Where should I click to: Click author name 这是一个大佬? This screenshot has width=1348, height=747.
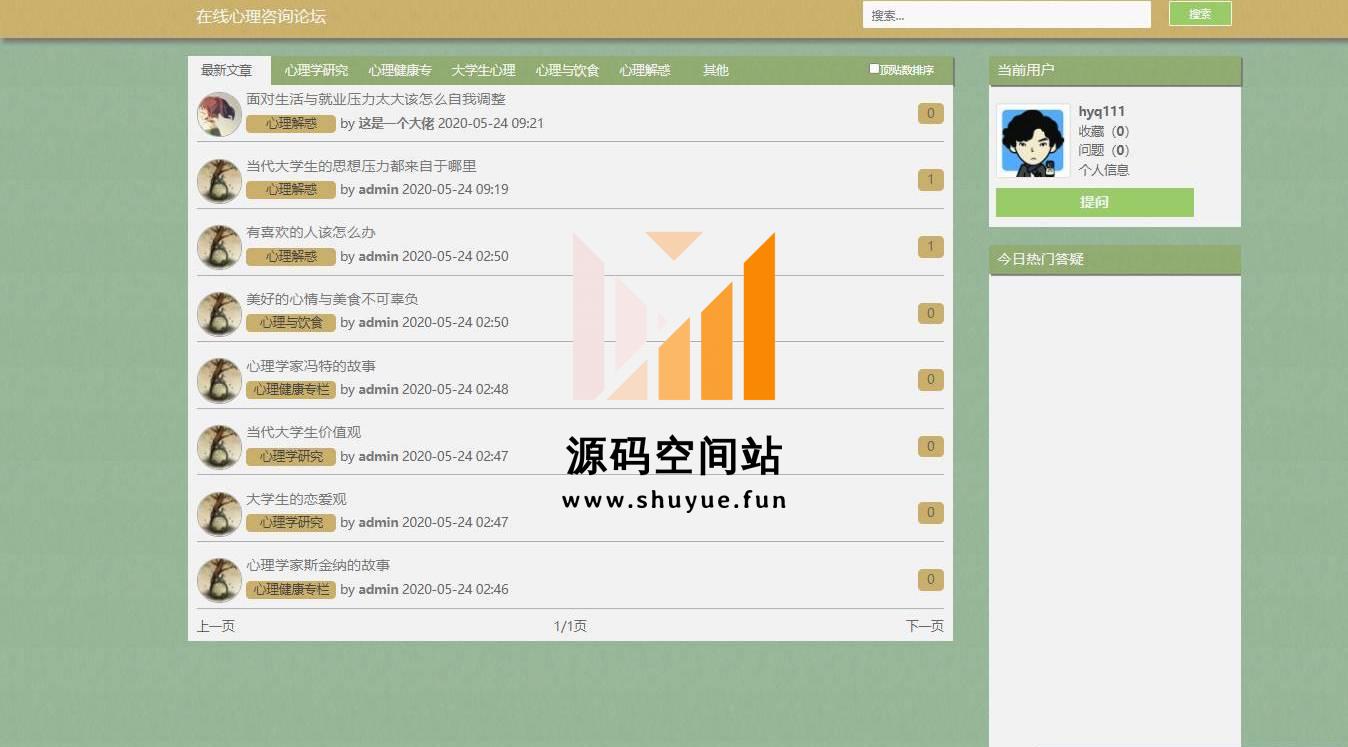pyautogui.click(x=396, y=123)
